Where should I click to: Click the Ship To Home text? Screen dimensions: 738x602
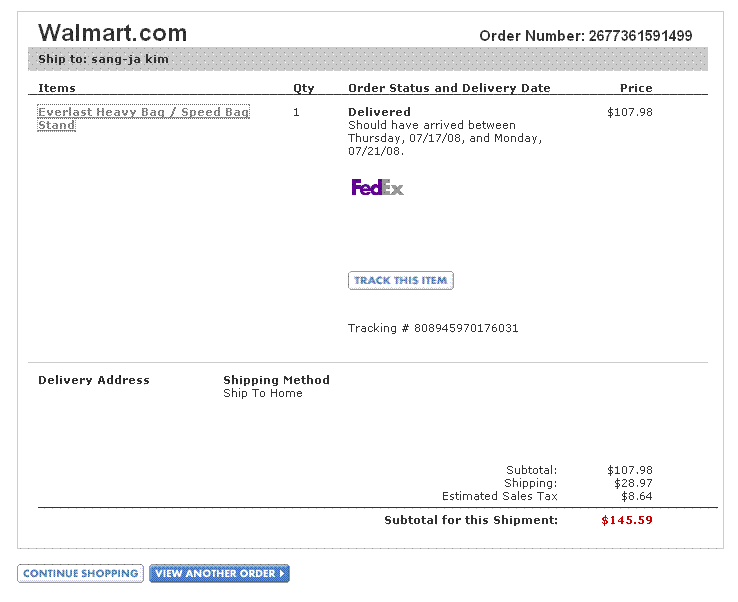[263, 393]
